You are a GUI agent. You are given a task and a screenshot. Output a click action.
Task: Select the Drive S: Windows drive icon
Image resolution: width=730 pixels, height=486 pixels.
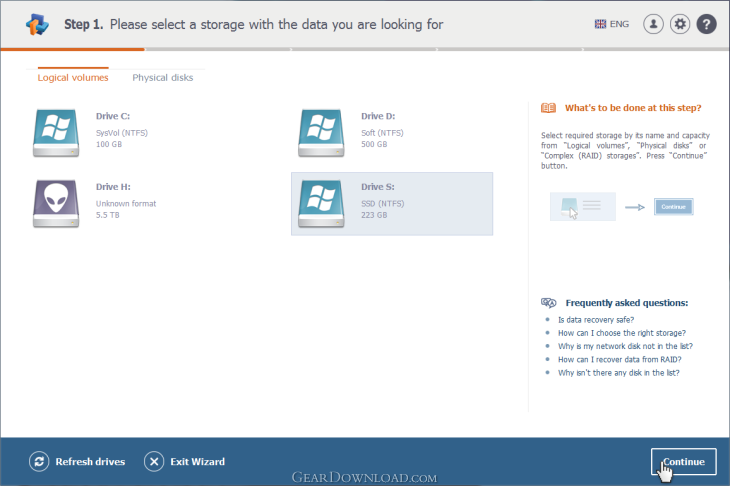[x=321, y=203]
